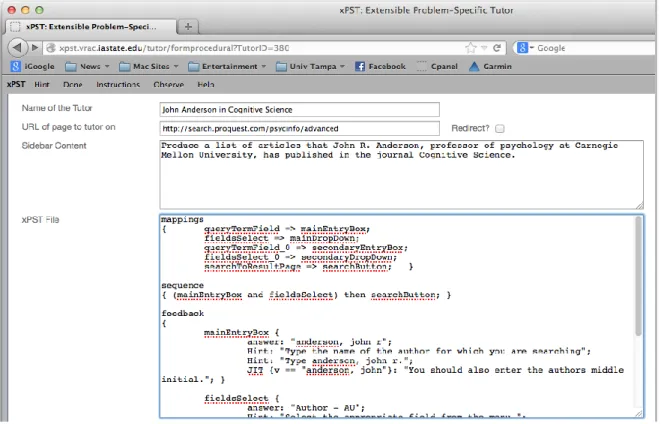
Task: Click the 'feedback' keyword in the xPST file
Action: point(183,313)
